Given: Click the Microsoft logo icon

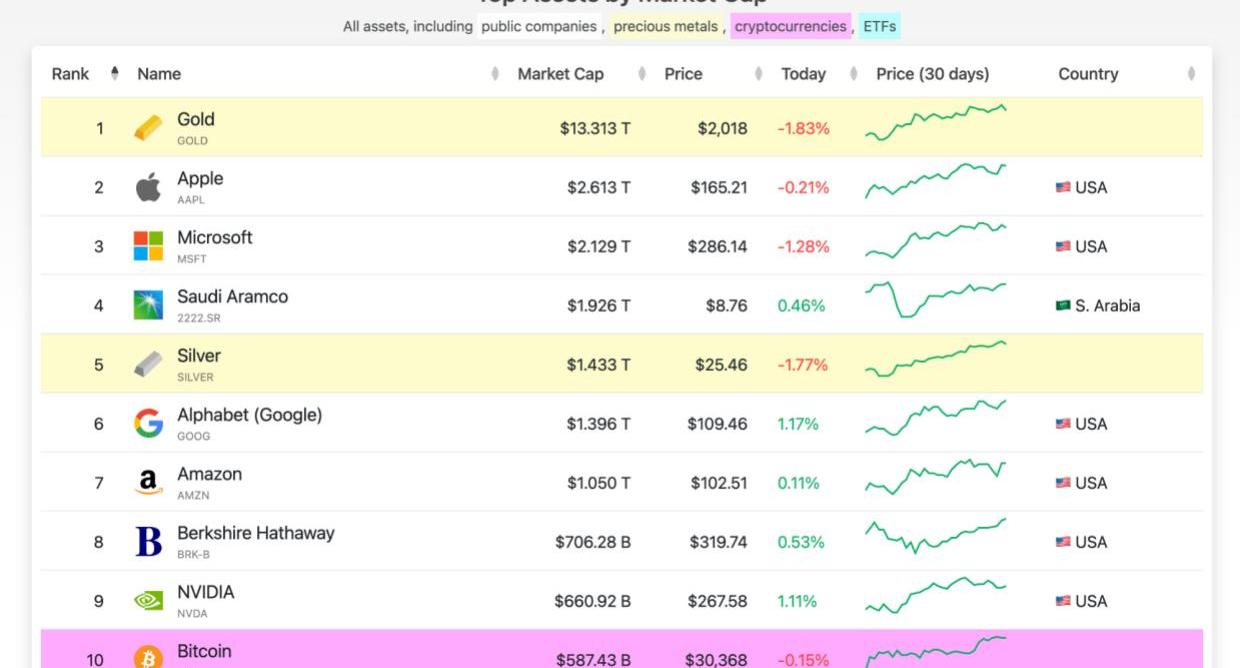Looking at the screenshot, I should pos(148,246).
